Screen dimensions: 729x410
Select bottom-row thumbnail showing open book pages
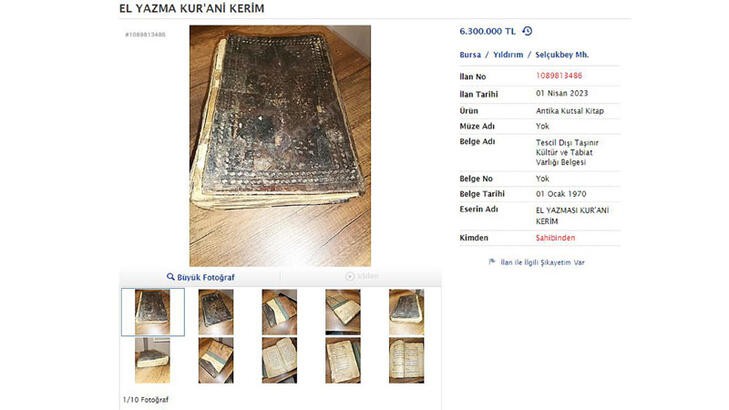(x=279, y=360)
